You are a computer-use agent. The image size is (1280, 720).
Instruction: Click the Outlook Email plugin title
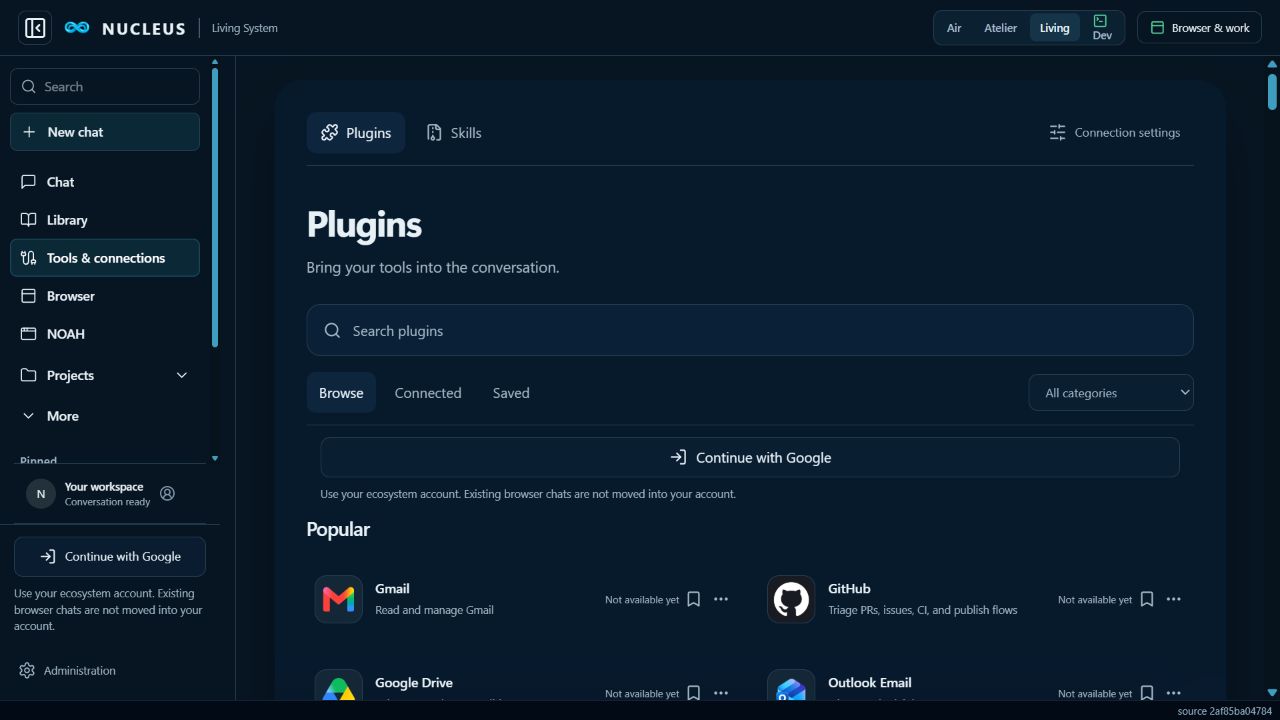click(870, 682)
